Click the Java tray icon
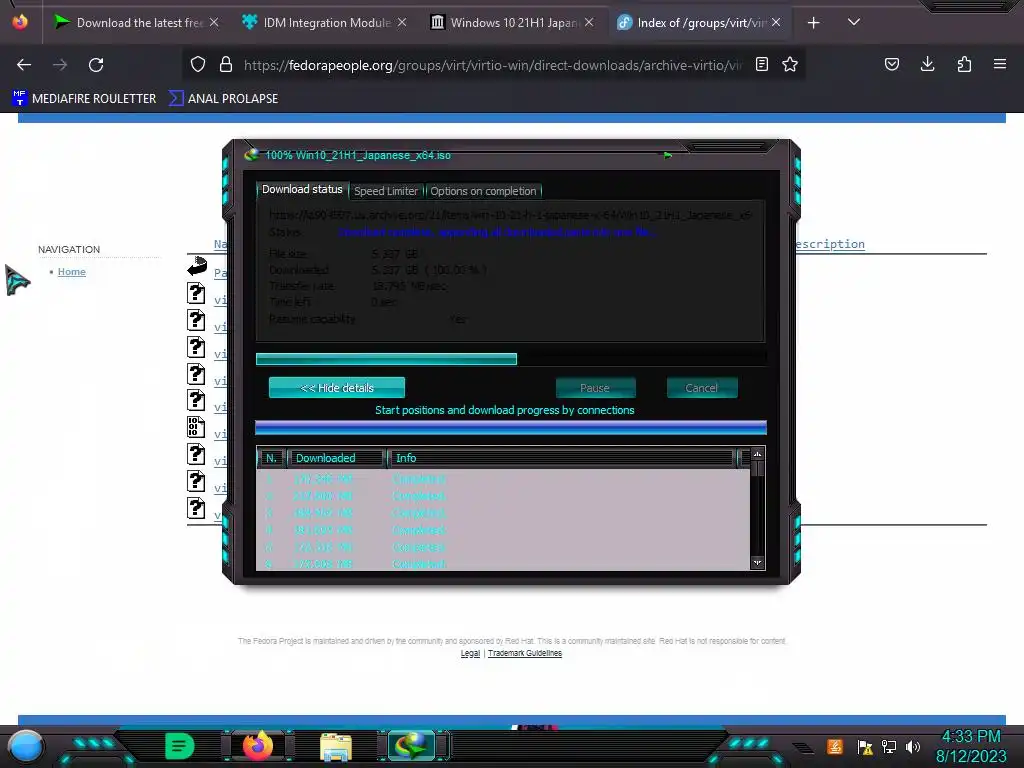The image size is (1024, 768). (x=835, y=746)
